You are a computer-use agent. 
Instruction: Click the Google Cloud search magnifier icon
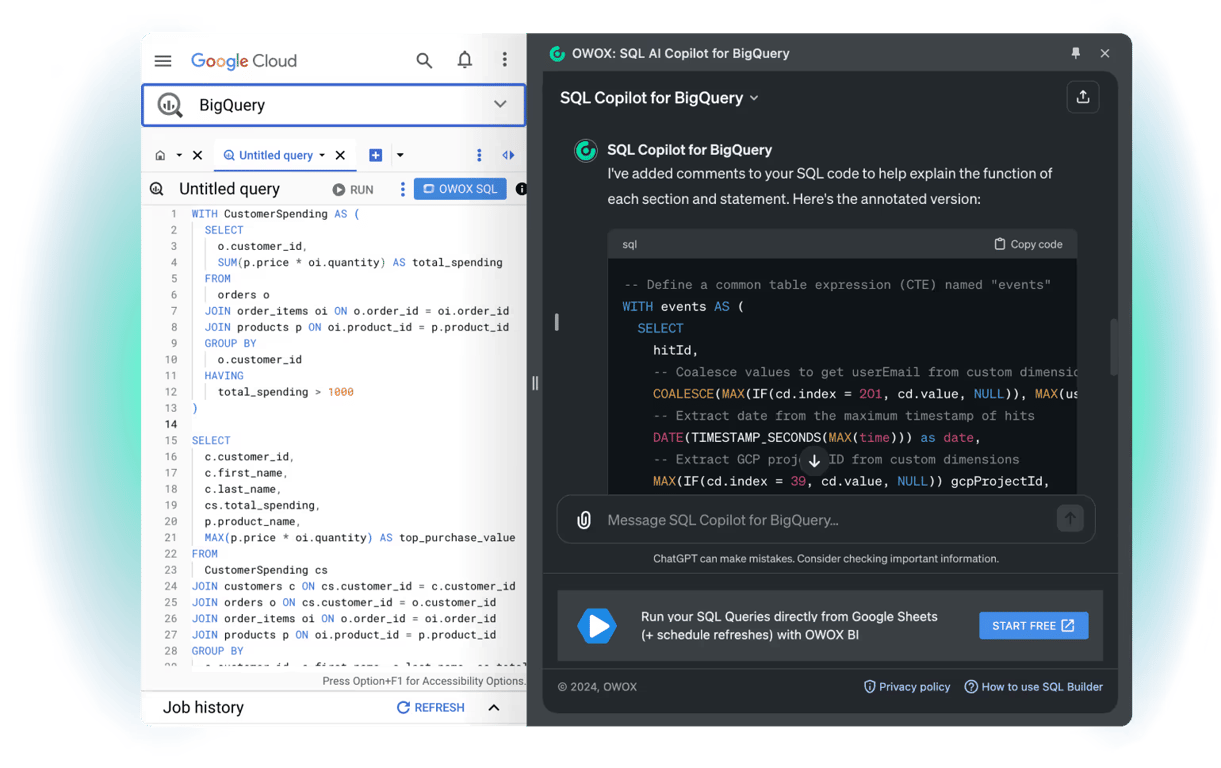coord(424,61)
